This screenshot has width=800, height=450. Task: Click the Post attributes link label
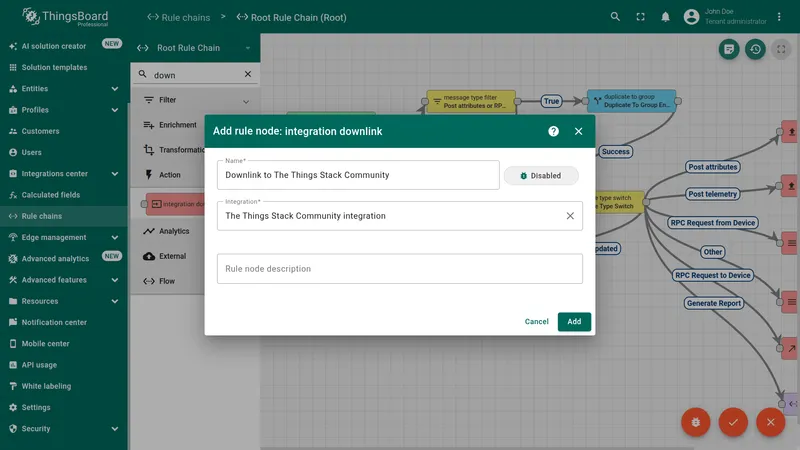tap(712, 167)
